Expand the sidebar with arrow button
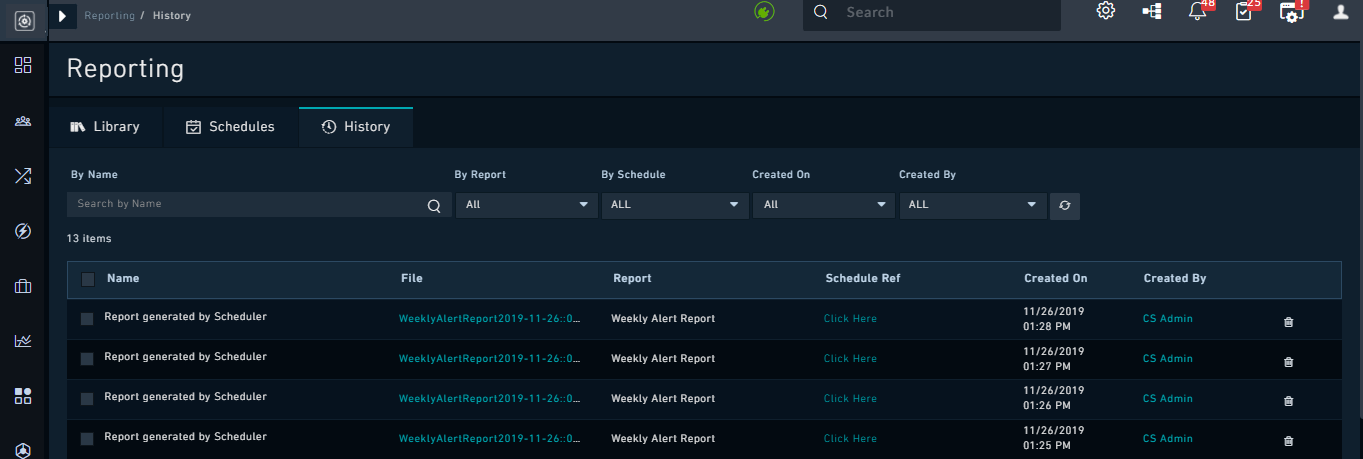Image resolution: width=1363 pixels, height=459 pixels. pyautogui.click(x=62, y=16)
